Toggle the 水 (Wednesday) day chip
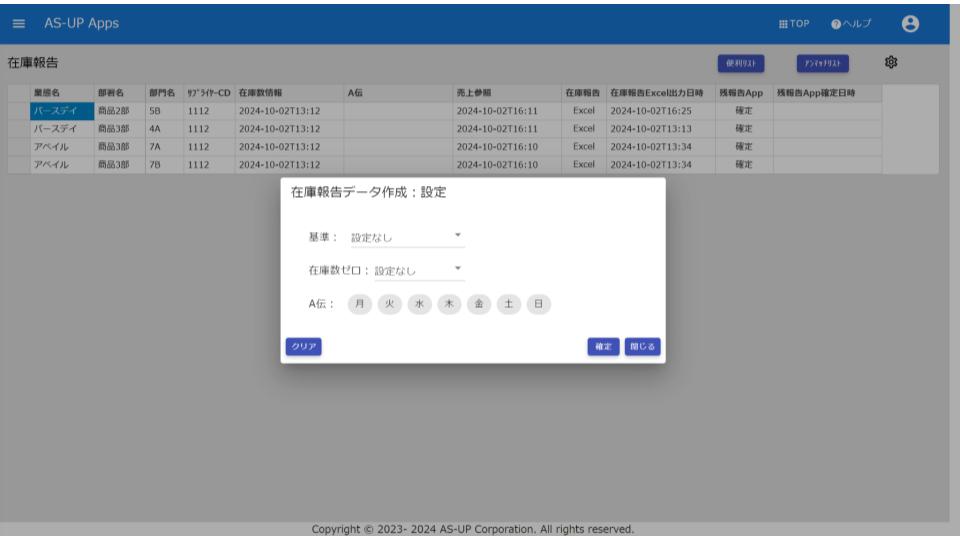This screenshot has width=960, height=540. click(x=420, y=305)
